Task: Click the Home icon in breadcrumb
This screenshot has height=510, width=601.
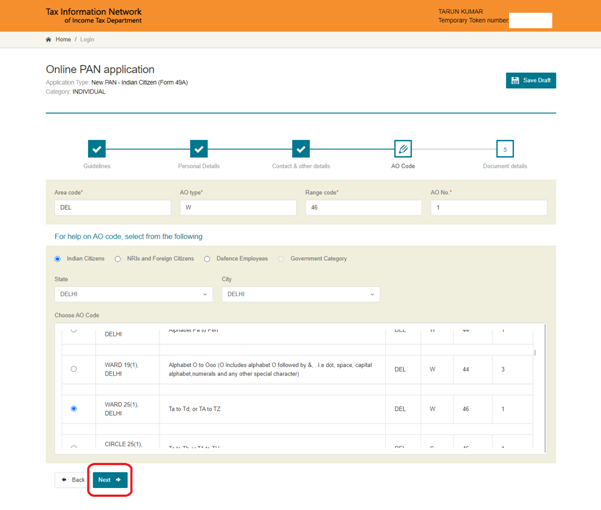Action: (x=48, y=40)
